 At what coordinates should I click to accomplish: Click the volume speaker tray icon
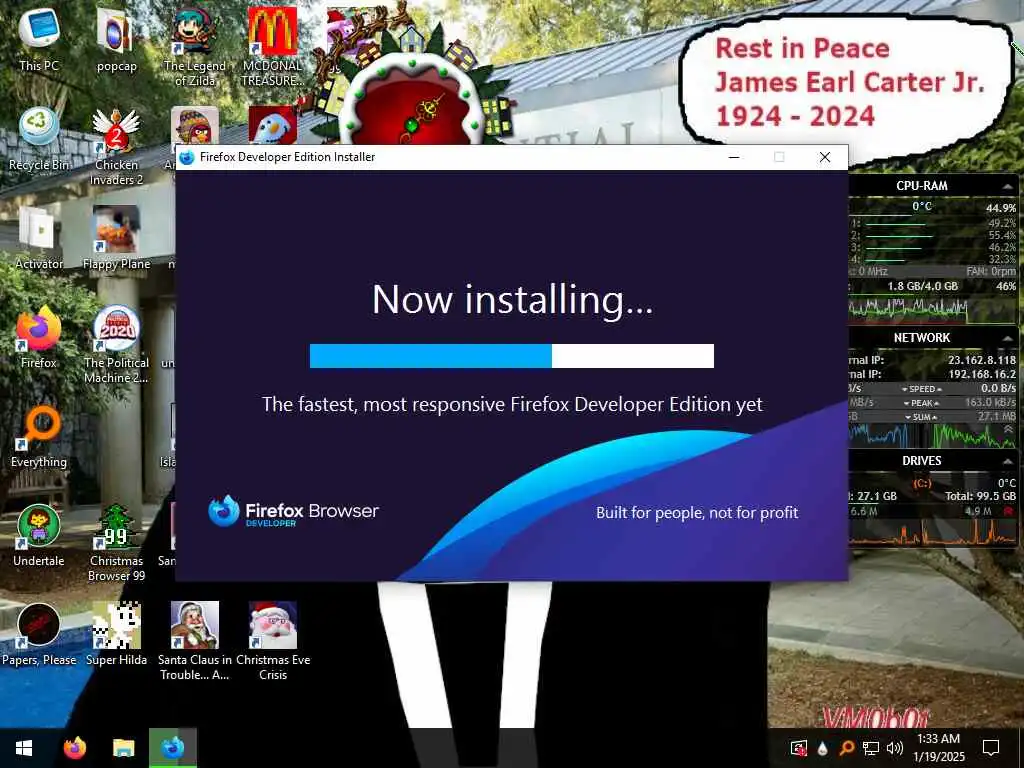point(895,748)
